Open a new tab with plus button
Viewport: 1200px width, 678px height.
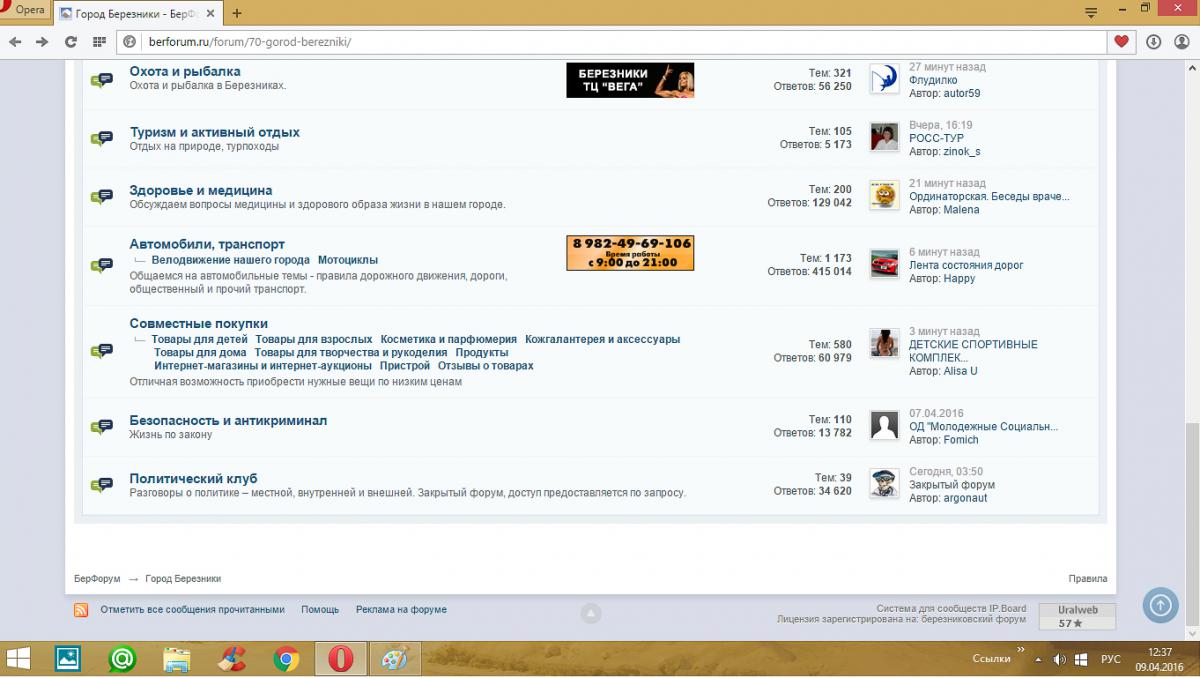click(x=237, y=13)
